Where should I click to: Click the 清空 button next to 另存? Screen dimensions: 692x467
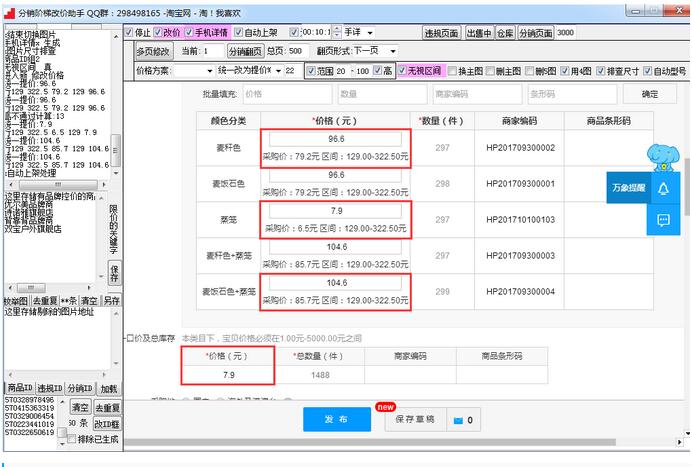[x=89, y=301]
